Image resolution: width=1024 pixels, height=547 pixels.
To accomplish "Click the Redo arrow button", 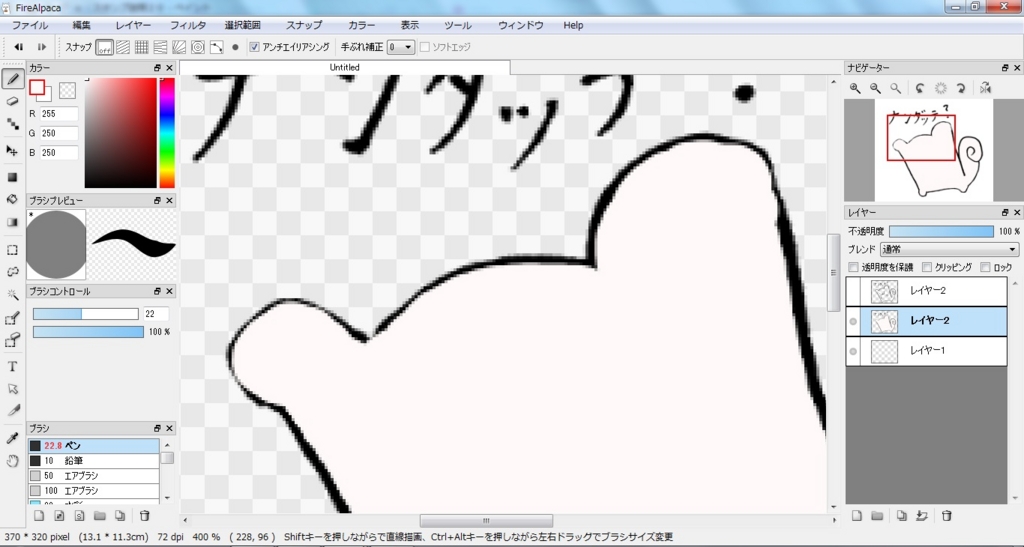I will (42, 47).
